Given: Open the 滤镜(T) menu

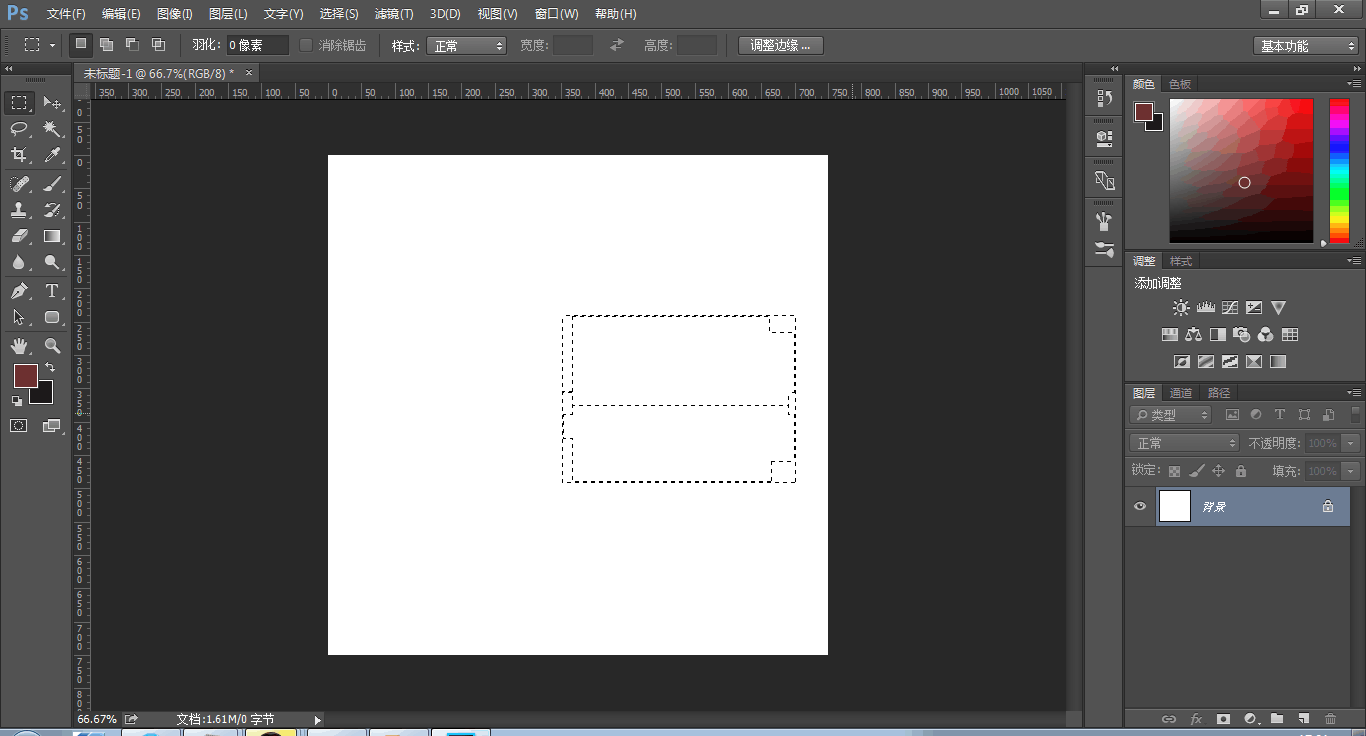Looking at the screenshot, I should tap(394, 14).
